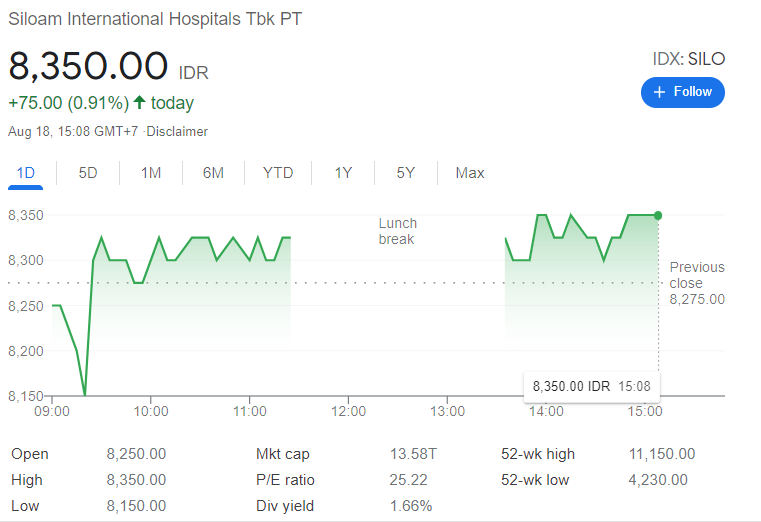Click the Lunch break label on chart

click(397, 231)
